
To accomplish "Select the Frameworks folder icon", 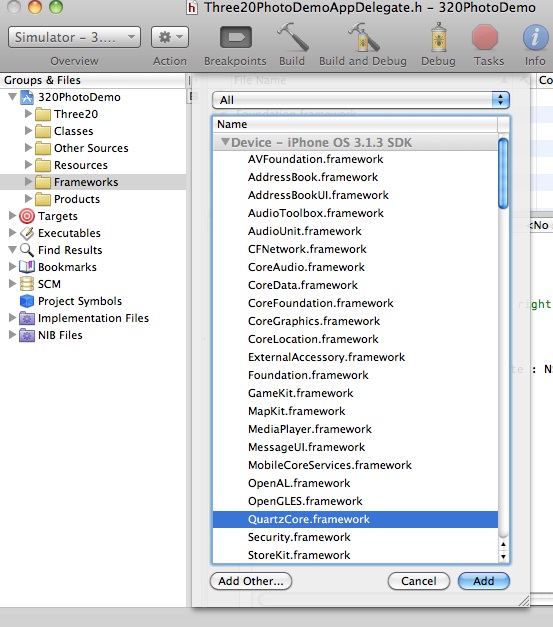I will click(43, 182).
